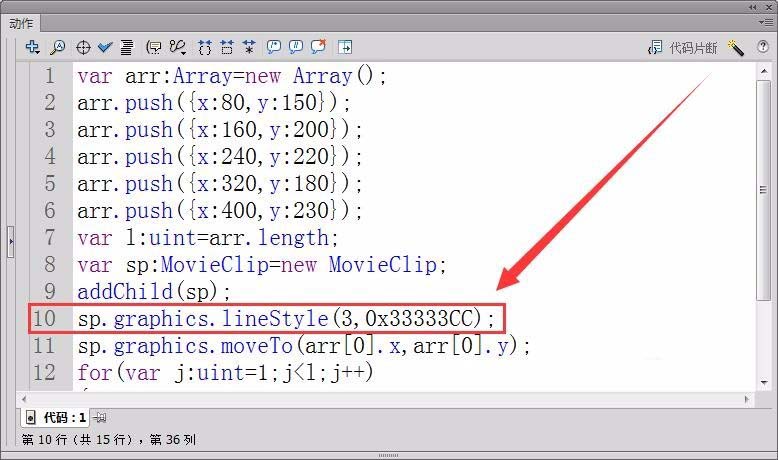
Task: Show the code hint
Action: point(154,47)
